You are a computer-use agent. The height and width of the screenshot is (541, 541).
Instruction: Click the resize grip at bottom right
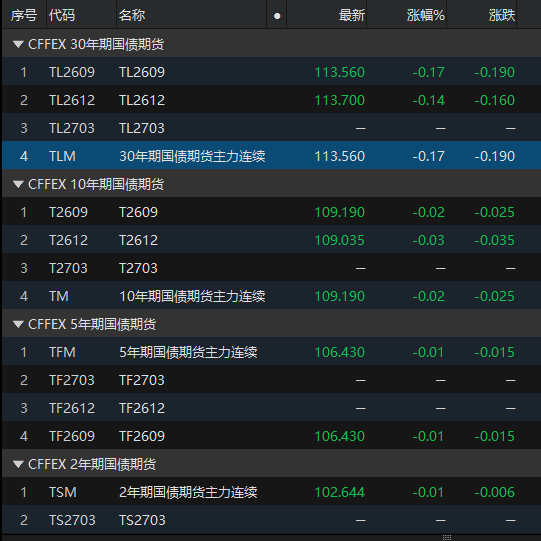pyautogui.click(x=447, y=538)
